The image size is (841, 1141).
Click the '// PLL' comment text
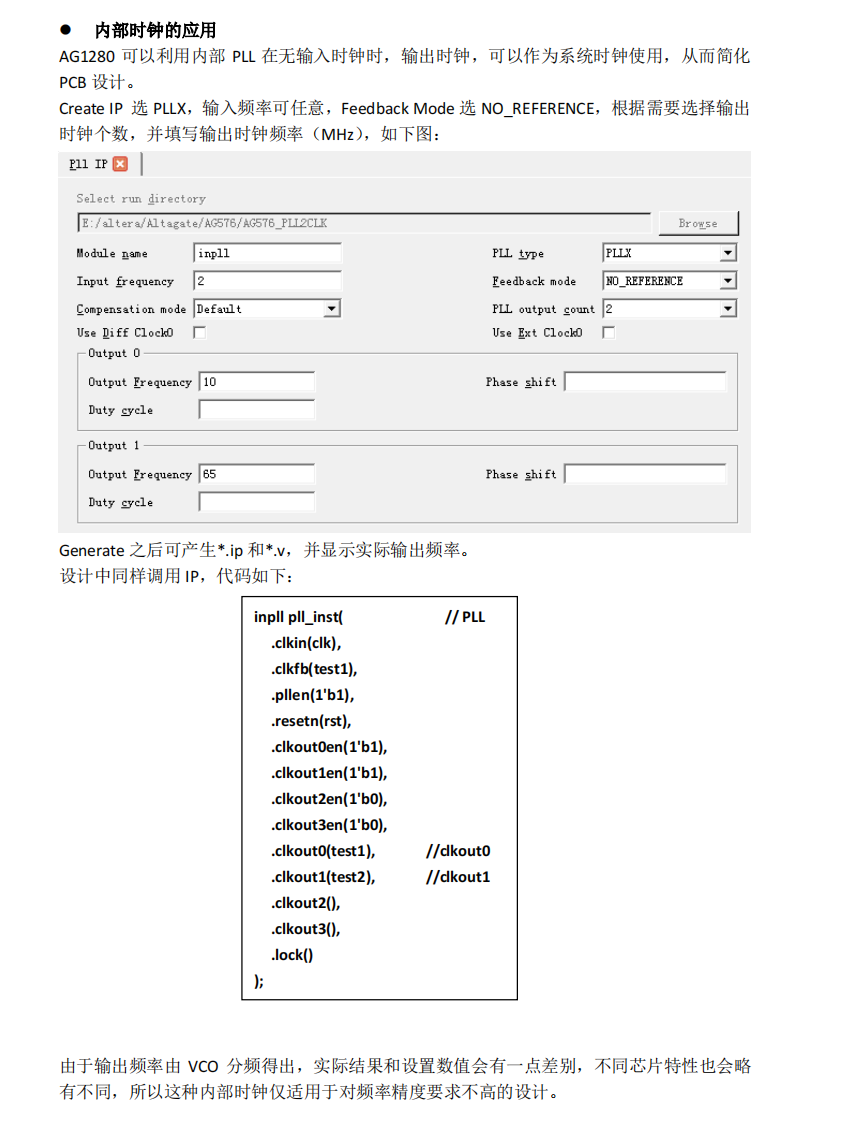coord(465,617)
